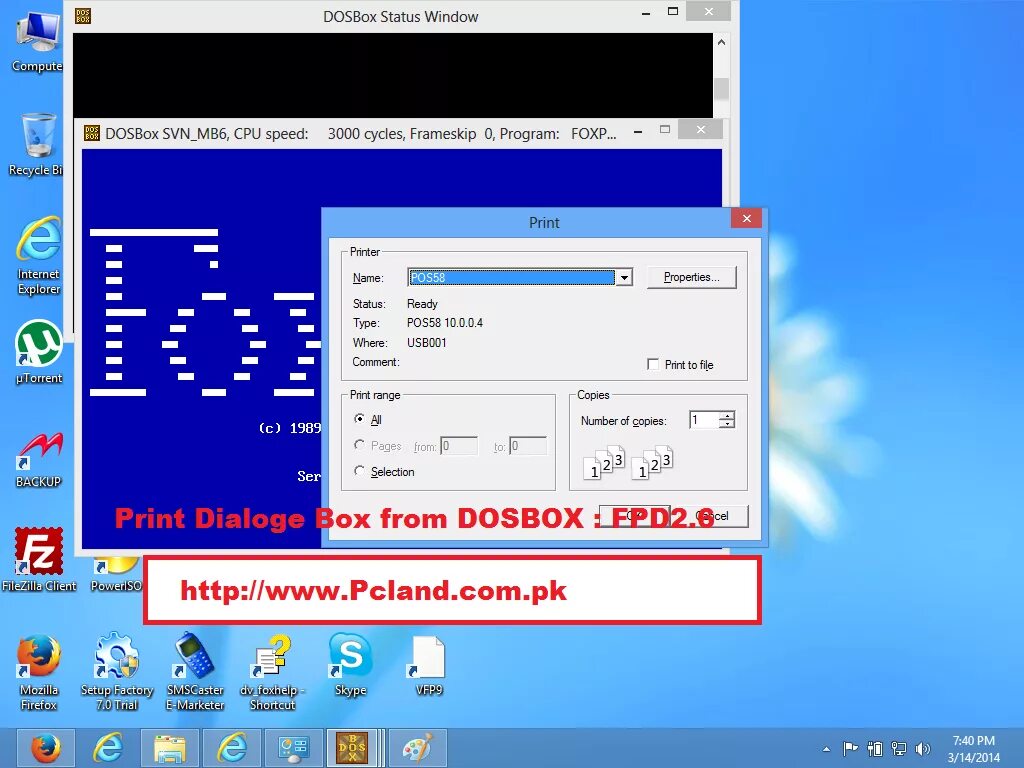This screenshot has width=1024, height=768.
Task: Click the DOSBox SVN_MB6 window title icon
Action: pyautogui.click(x=91, y=133)
